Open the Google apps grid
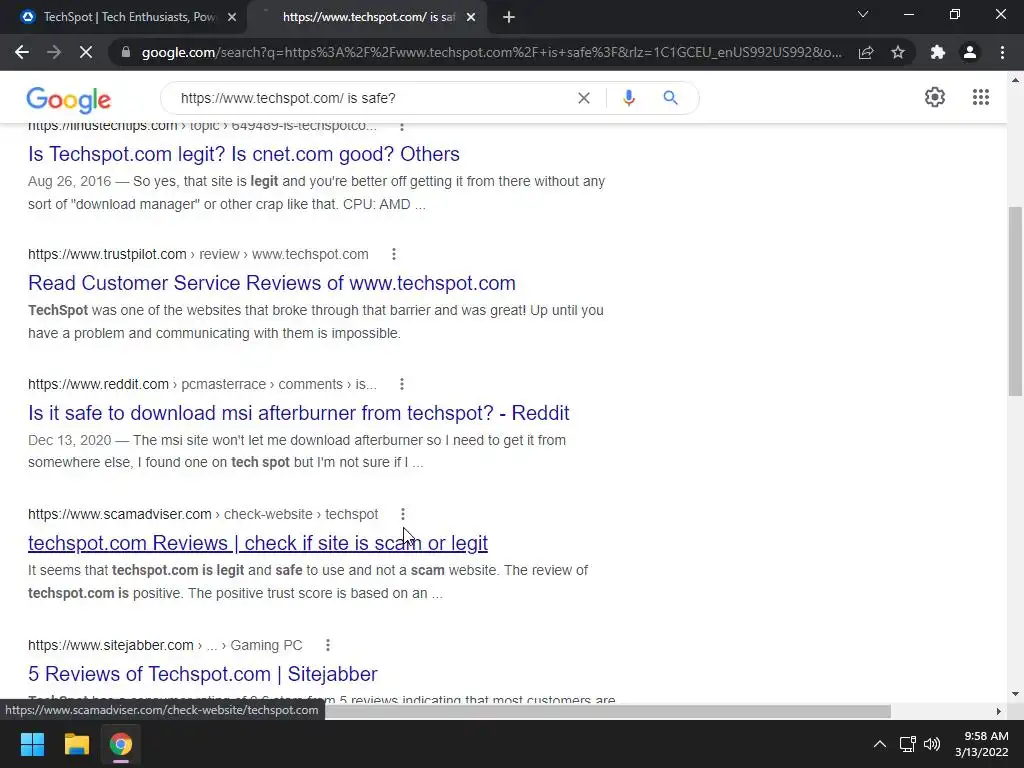 (x=980, y=97)
